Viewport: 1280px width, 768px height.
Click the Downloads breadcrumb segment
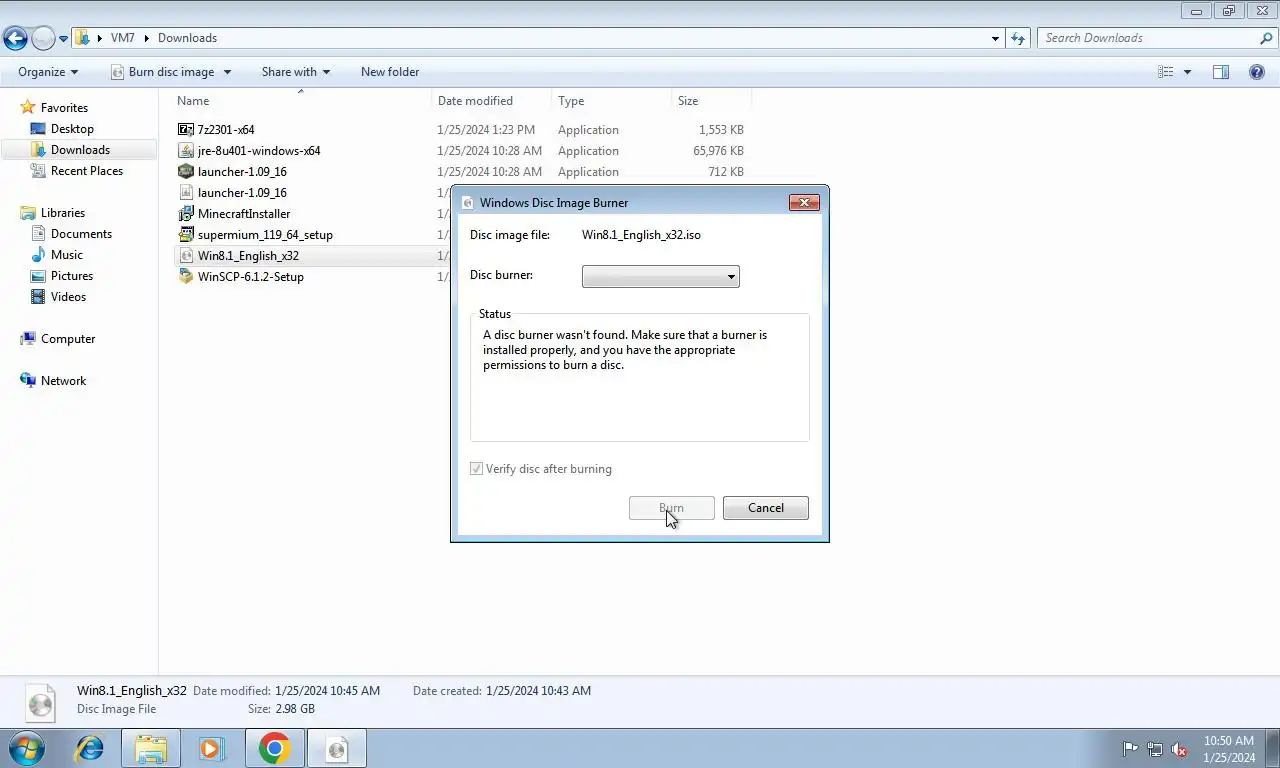pos(187,38)
